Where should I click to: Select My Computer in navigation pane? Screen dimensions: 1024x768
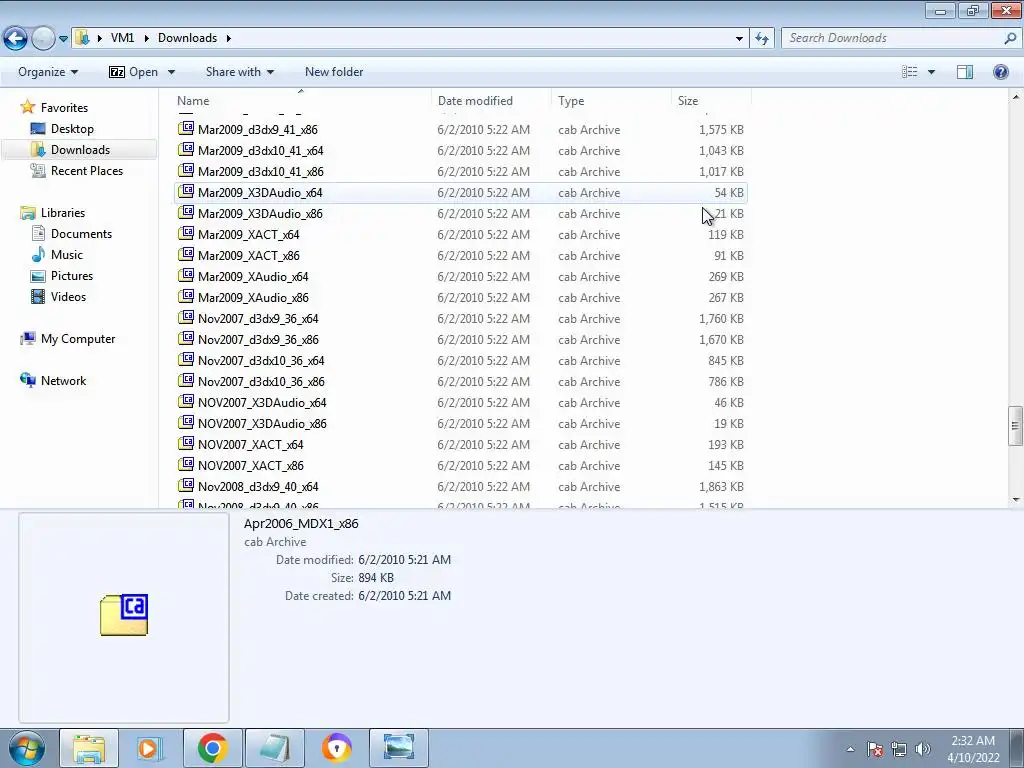click(x=78, y=339)
